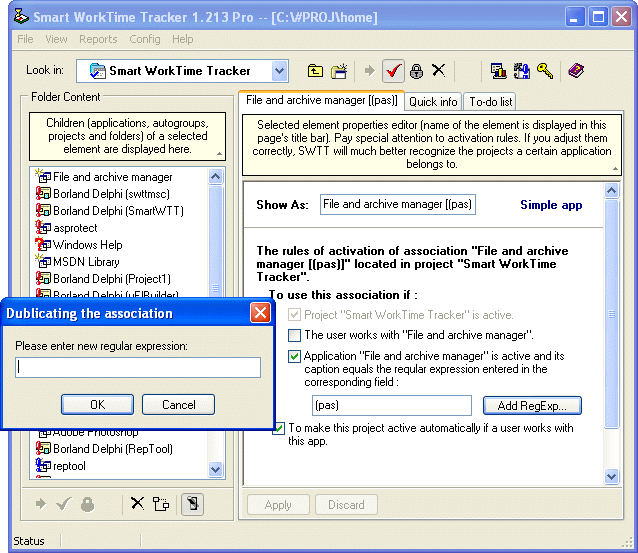Click the app icon in the title bar
Viewport: 638px width, 553px height.
coord(21,17)
